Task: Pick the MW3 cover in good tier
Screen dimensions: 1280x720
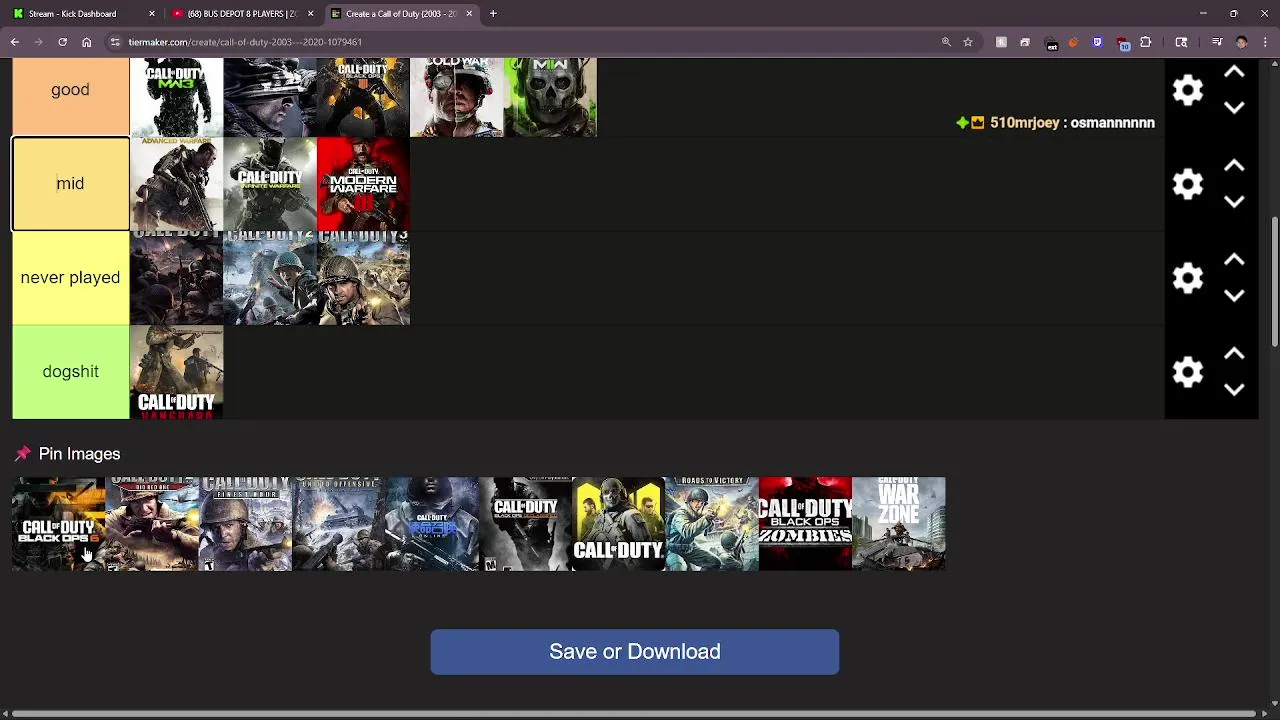Action: (x=176, y=96)
